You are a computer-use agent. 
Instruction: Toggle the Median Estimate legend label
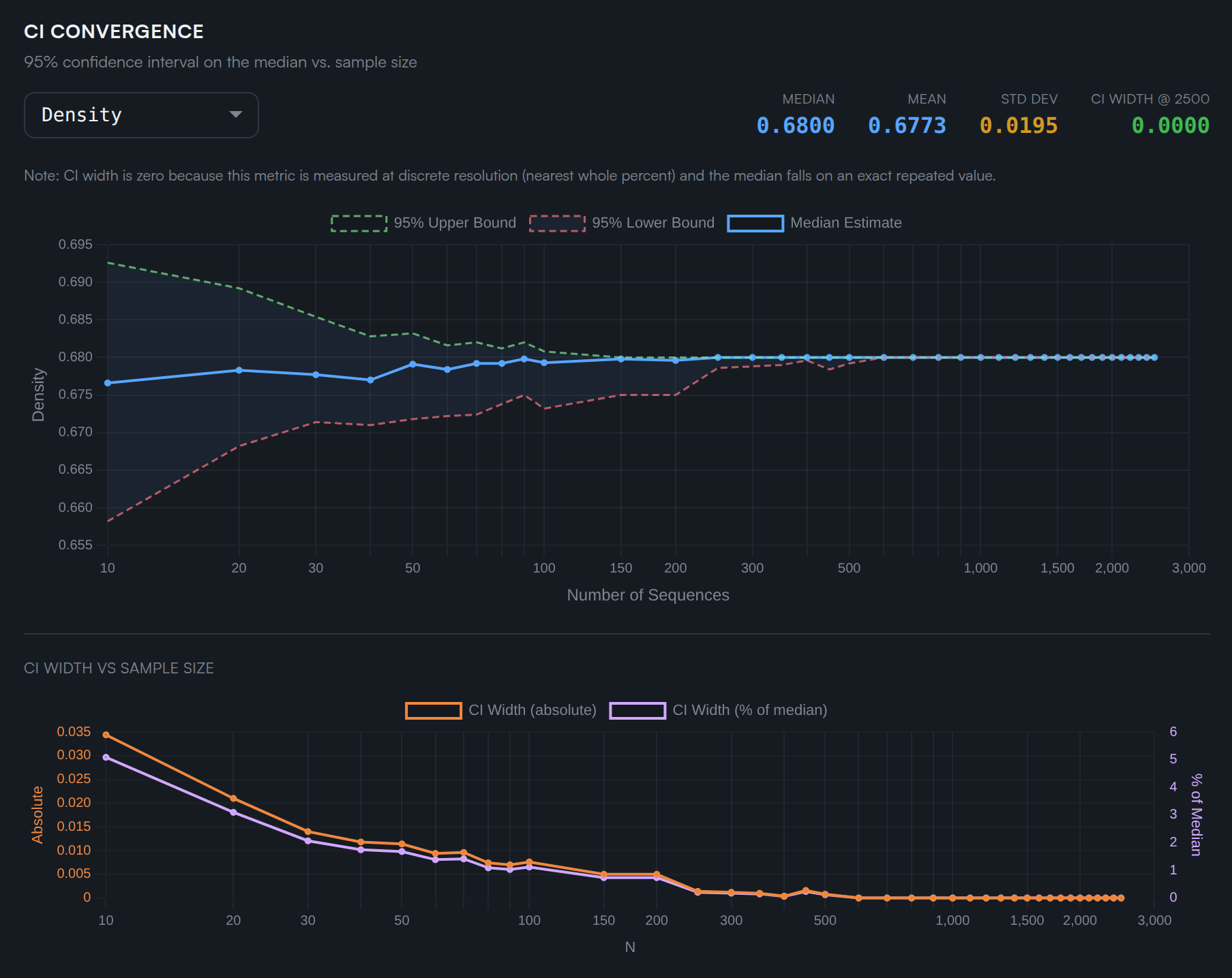point(845,223)
